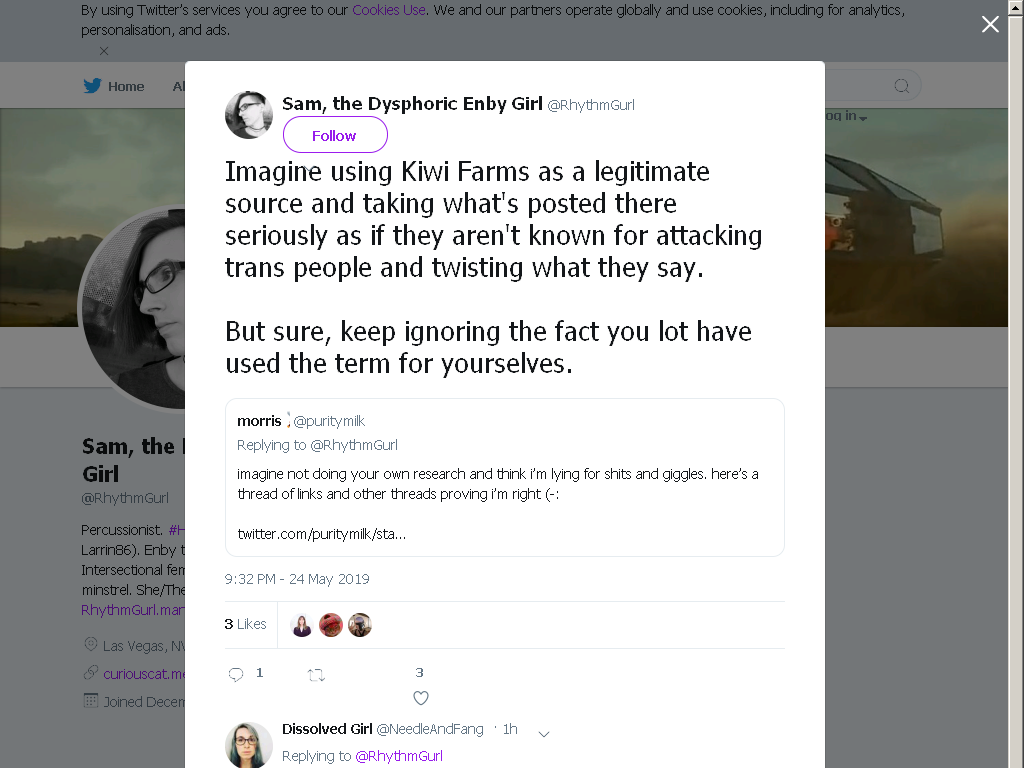Open the first liker's avatar
Image resolution: width=1024 pixels, height=768 pixels.
pos(302,625)
